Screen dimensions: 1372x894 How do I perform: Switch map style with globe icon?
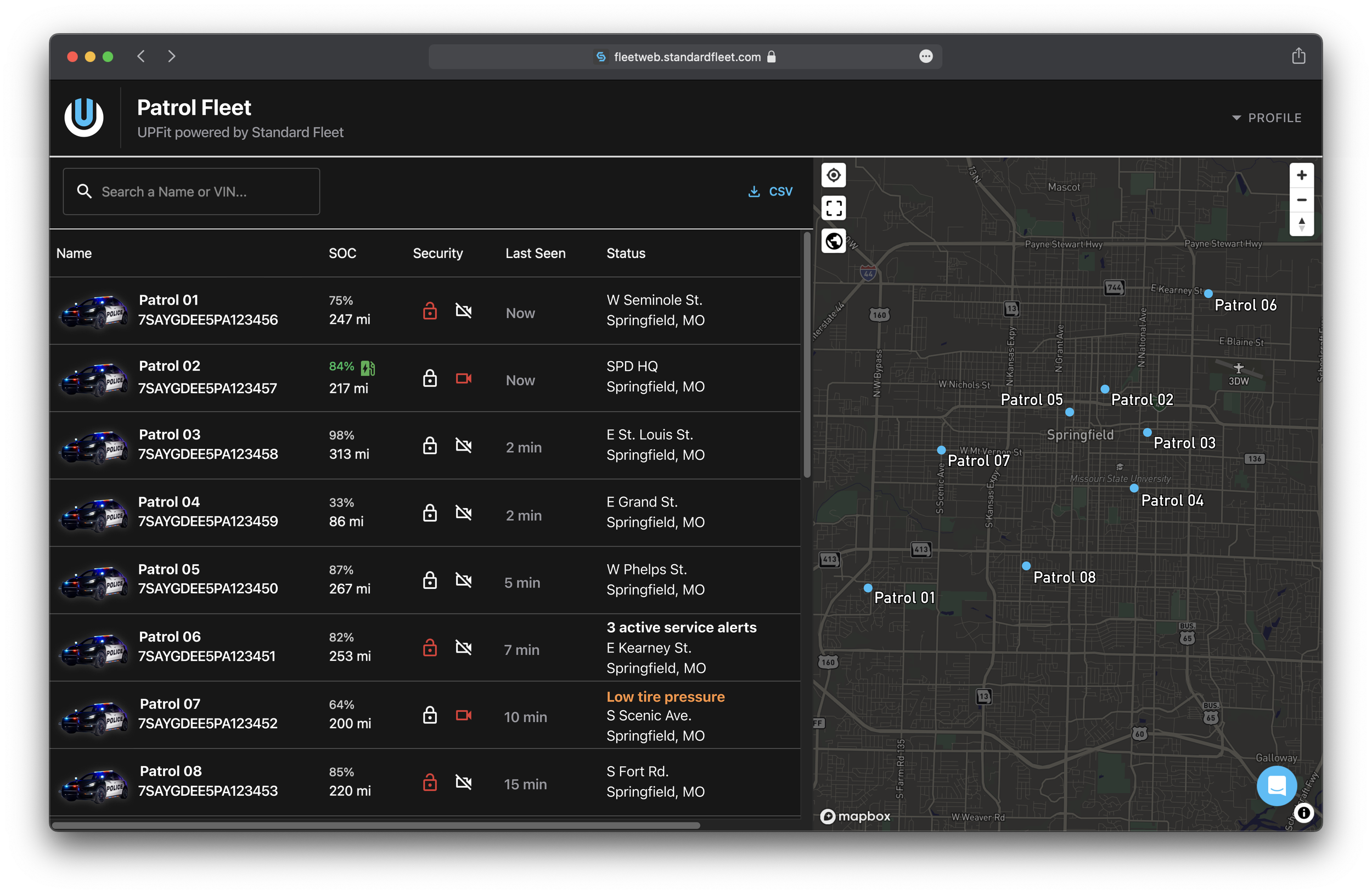point(833,241)
